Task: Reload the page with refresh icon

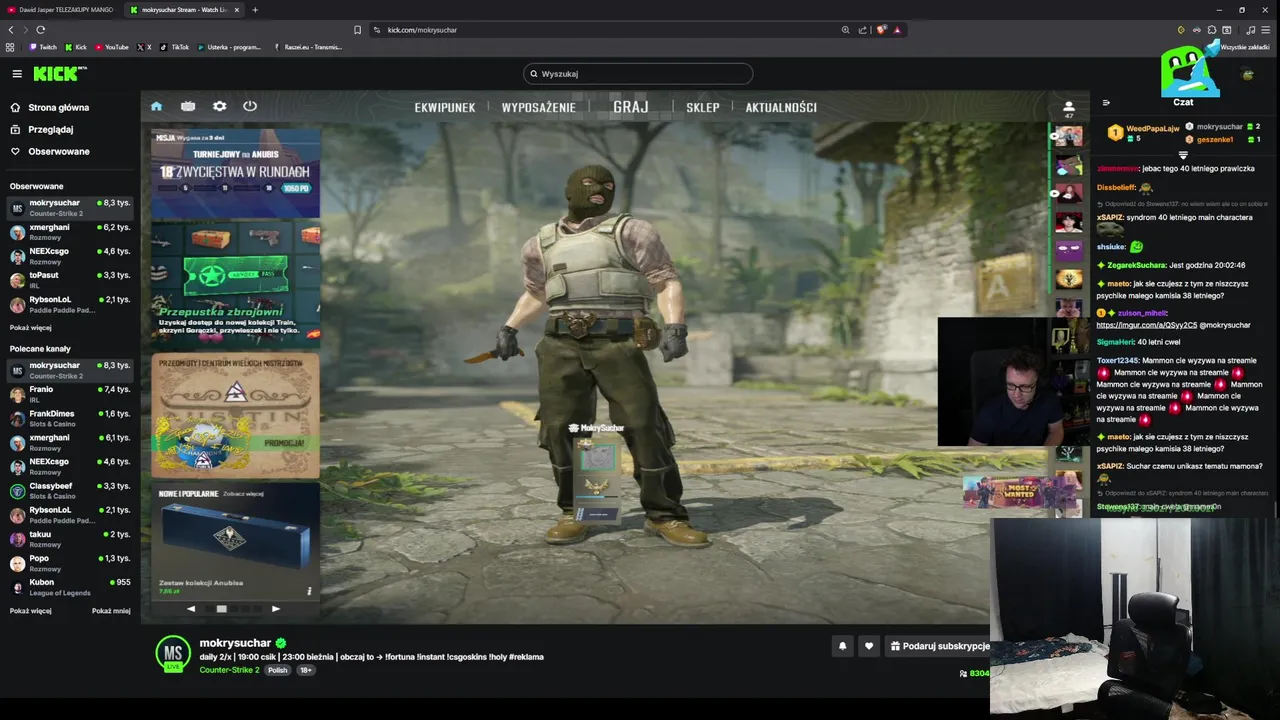Action: (40, 30)
